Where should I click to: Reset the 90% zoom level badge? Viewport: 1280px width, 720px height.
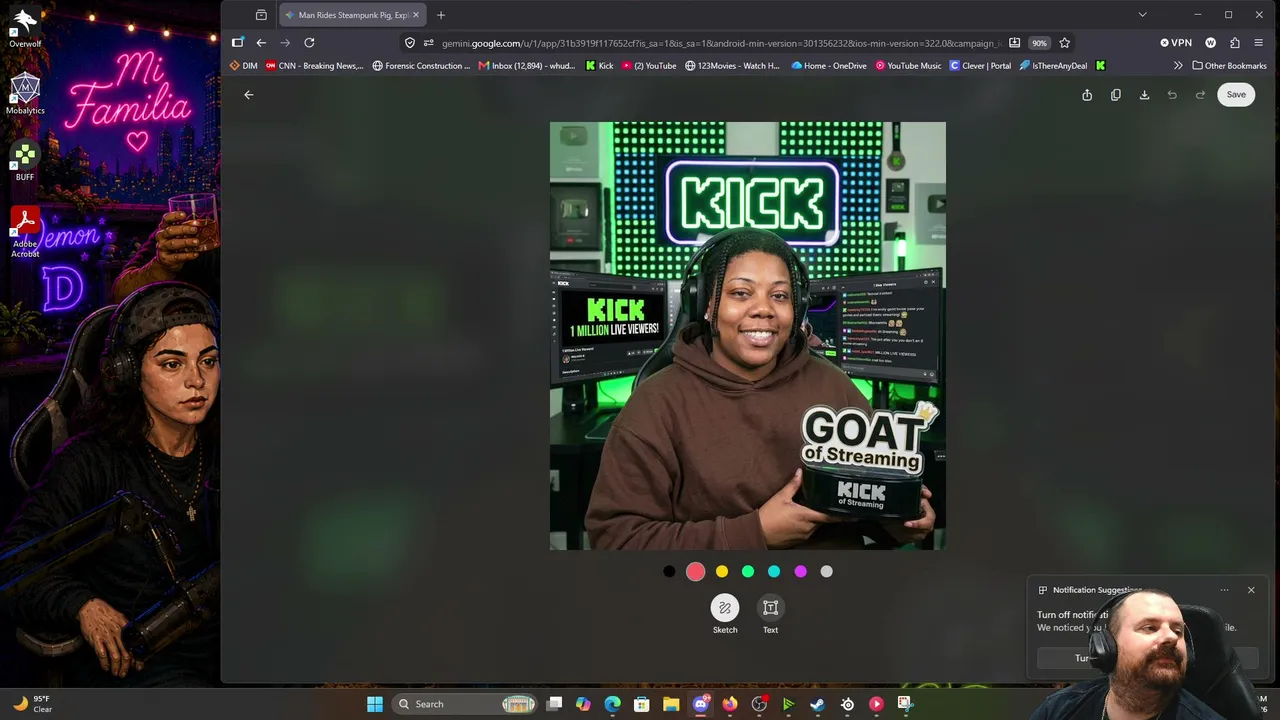(x=1040, y=43)
